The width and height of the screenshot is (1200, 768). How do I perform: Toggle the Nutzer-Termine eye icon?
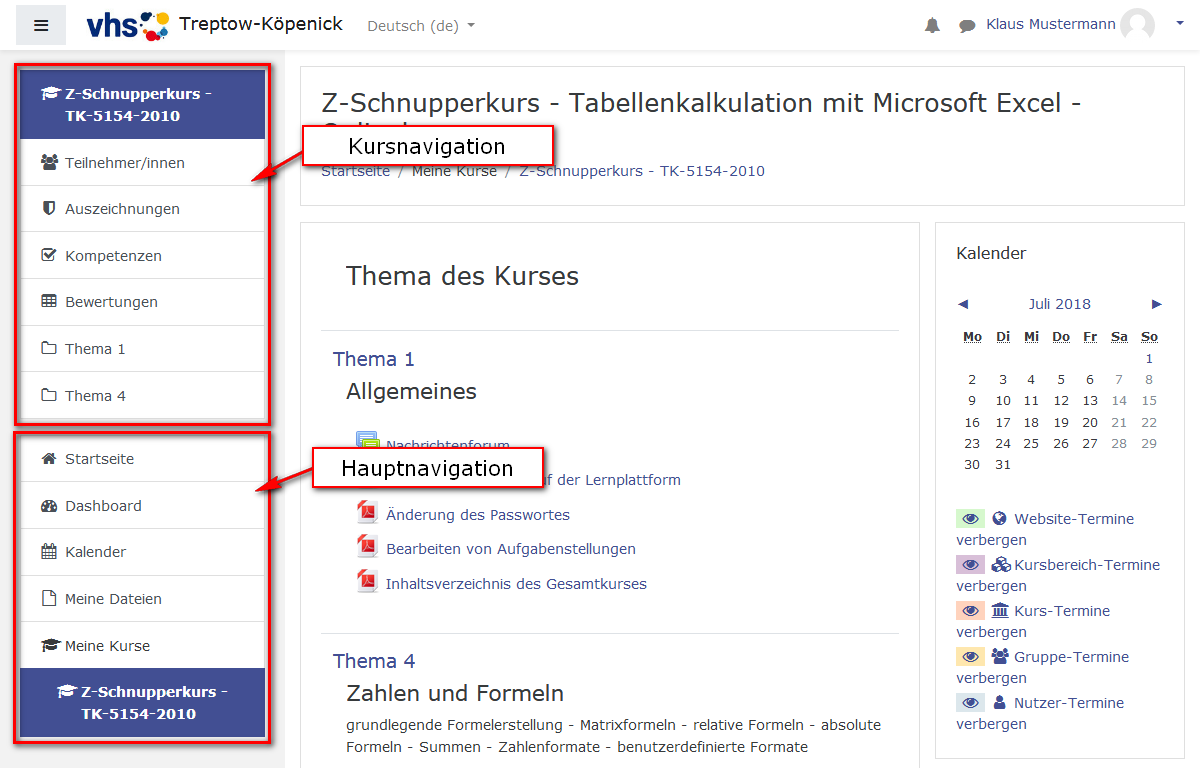click(x=970, y=703)
